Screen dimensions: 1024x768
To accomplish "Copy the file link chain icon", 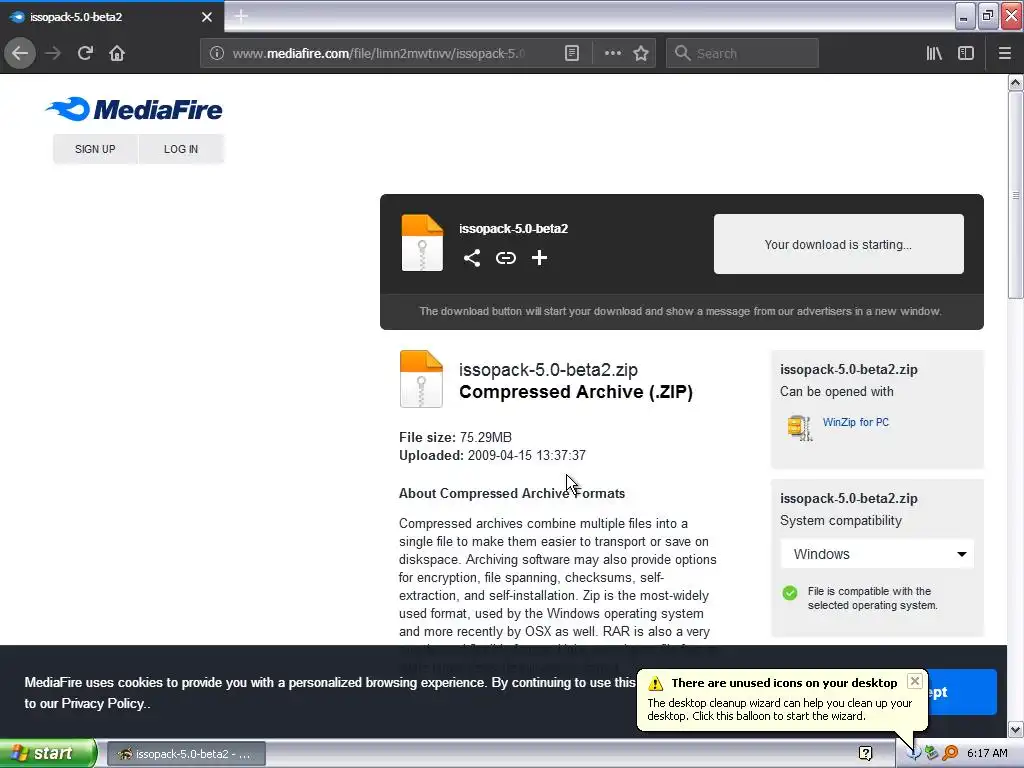I will (x=505, y=258).
